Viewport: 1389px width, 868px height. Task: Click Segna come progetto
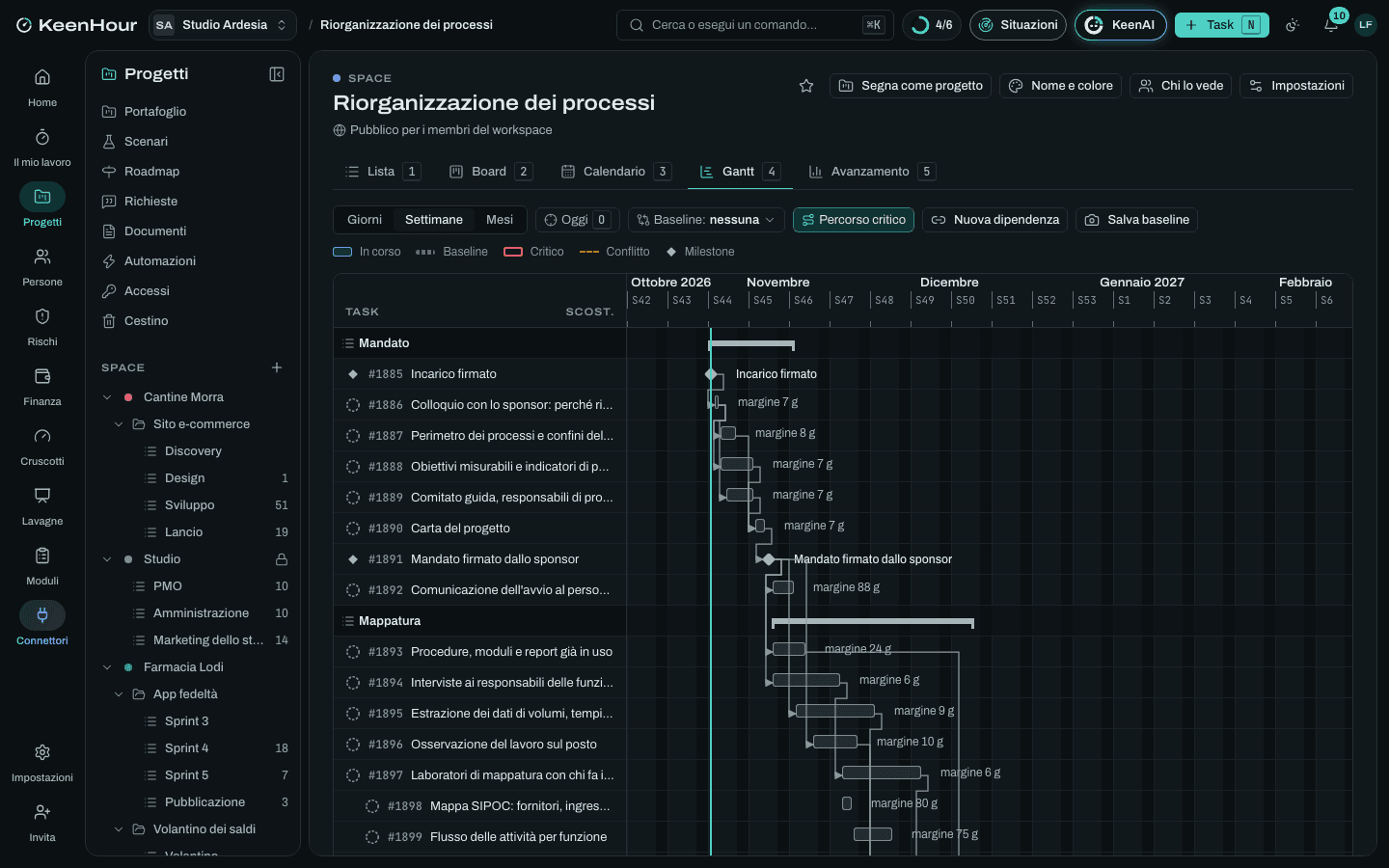[x=911, y=86]
